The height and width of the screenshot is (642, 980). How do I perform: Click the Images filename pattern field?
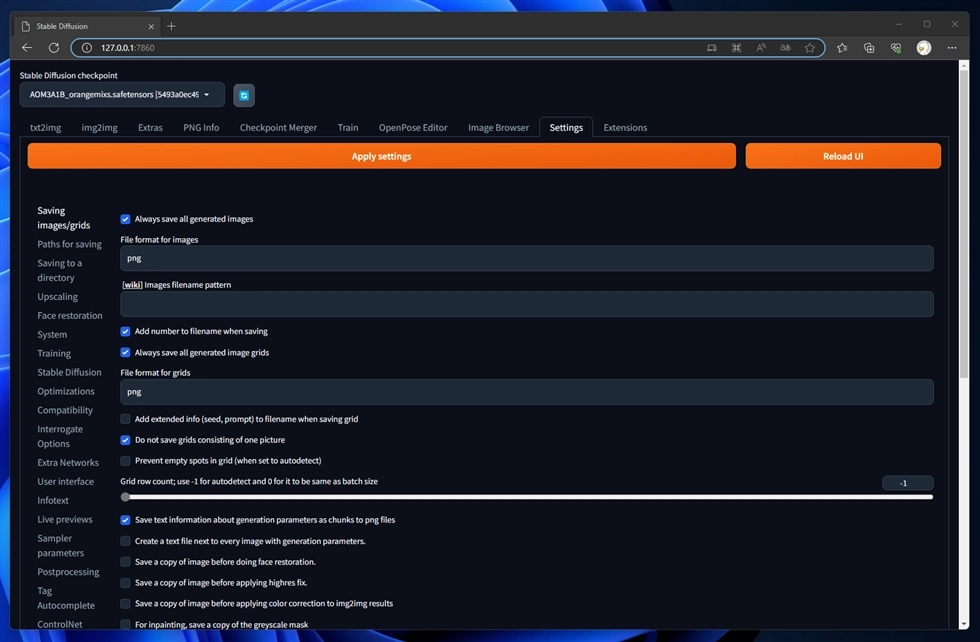[x=527, y=304]
